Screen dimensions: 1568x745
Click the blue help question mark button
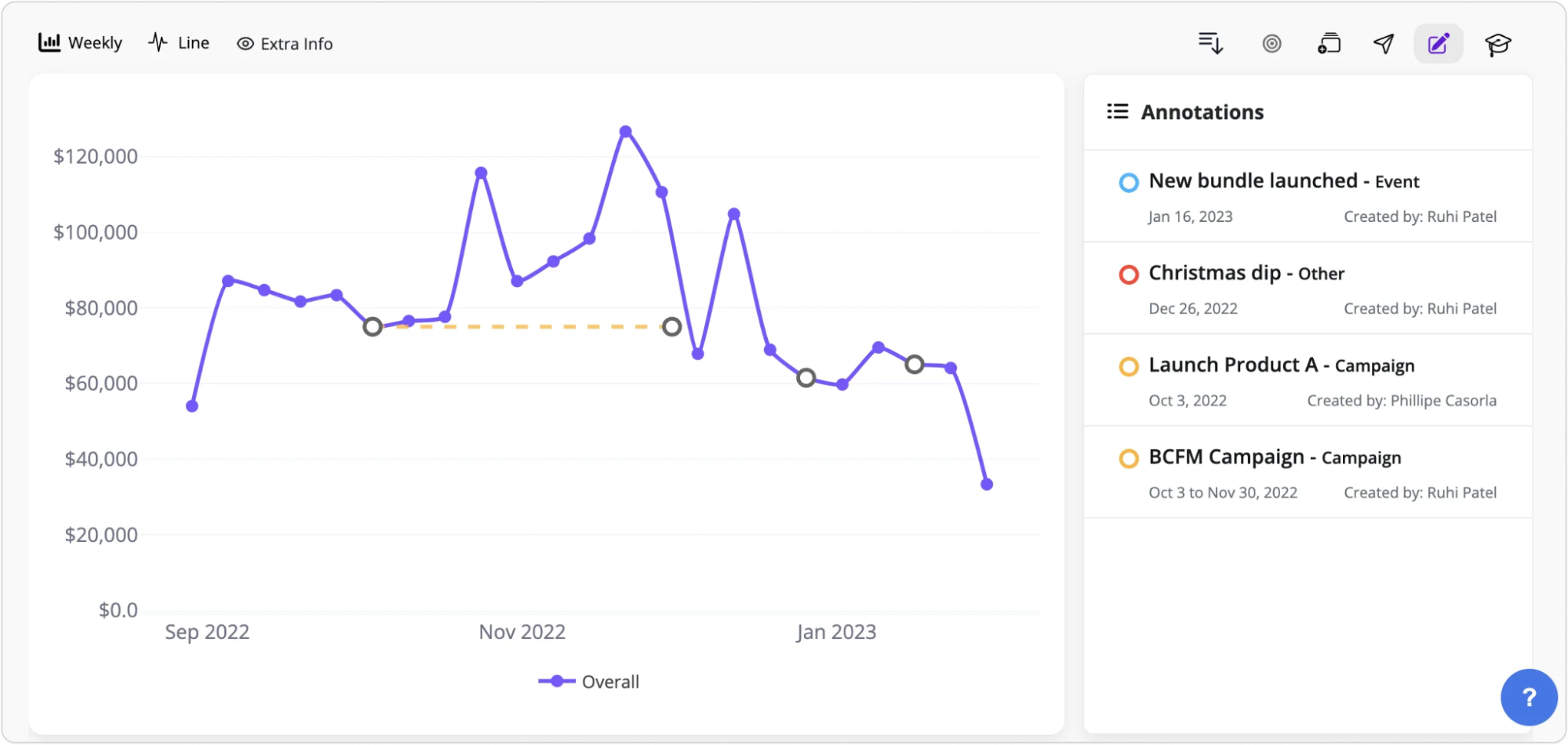(x=1528, y=696)
